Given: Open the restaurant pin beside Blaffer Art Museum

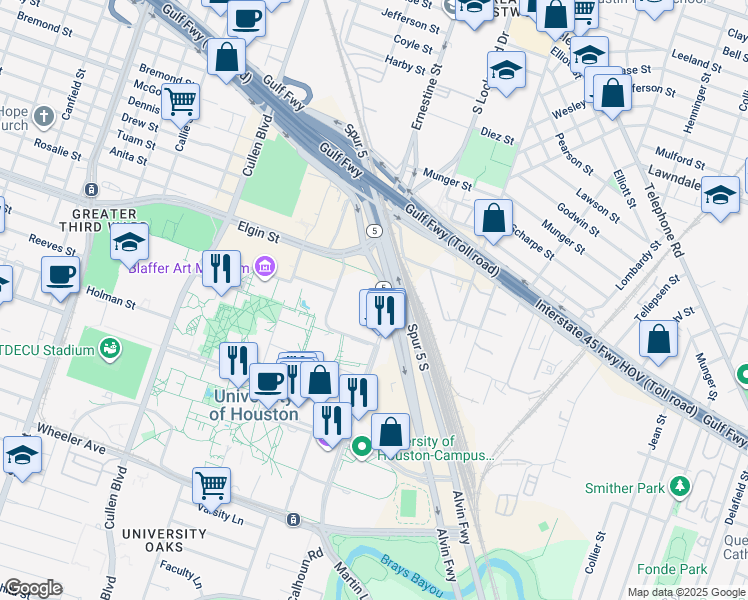Looking at the screenshot, I should click(221, 267).
